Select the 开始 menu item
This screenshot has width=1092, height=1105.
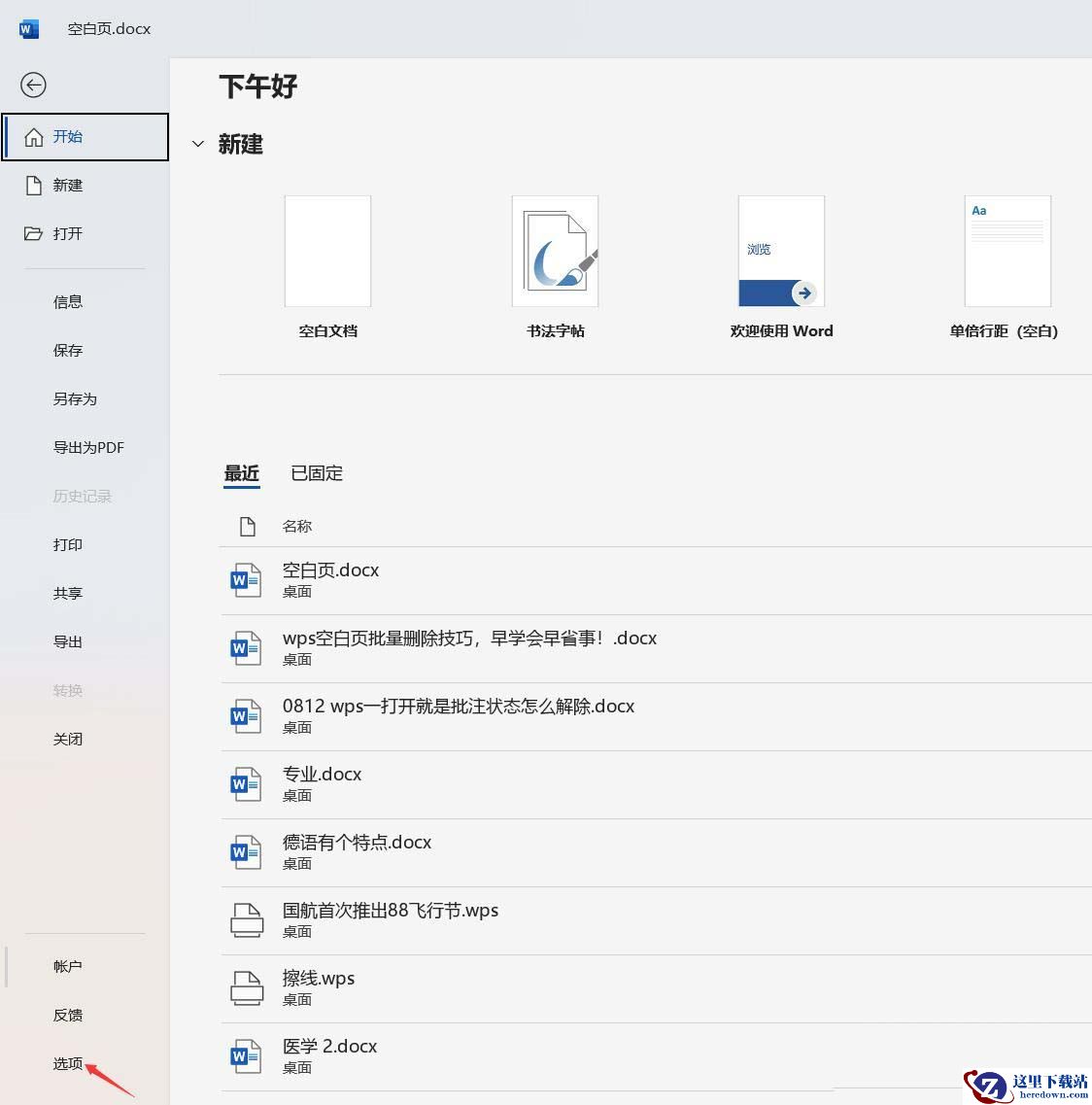85,137
